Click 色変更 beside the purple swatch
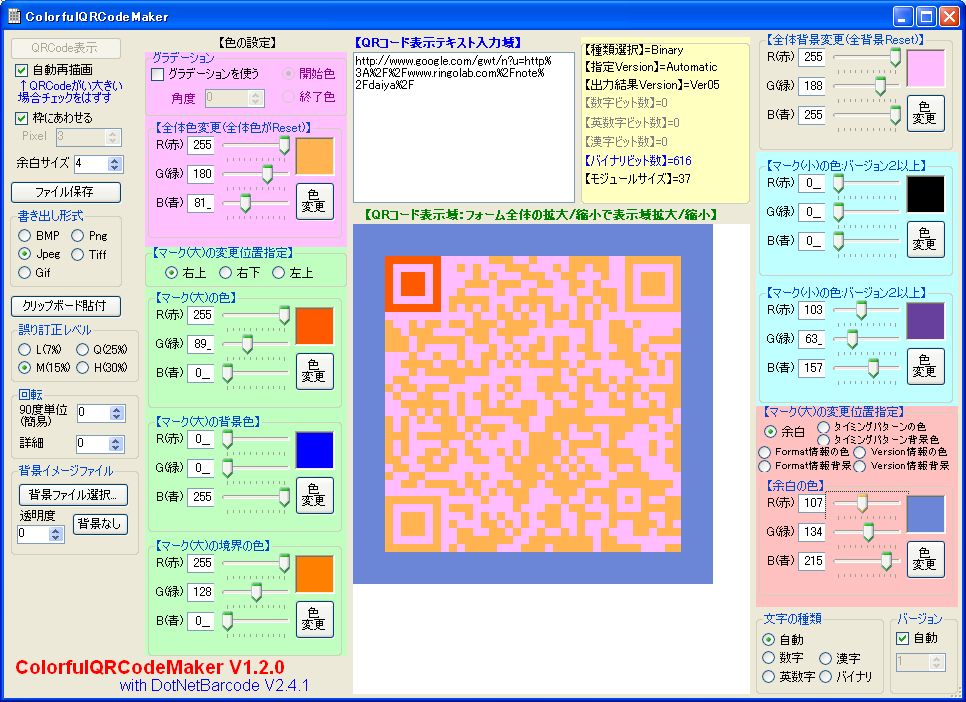 [x=926, y=367]
